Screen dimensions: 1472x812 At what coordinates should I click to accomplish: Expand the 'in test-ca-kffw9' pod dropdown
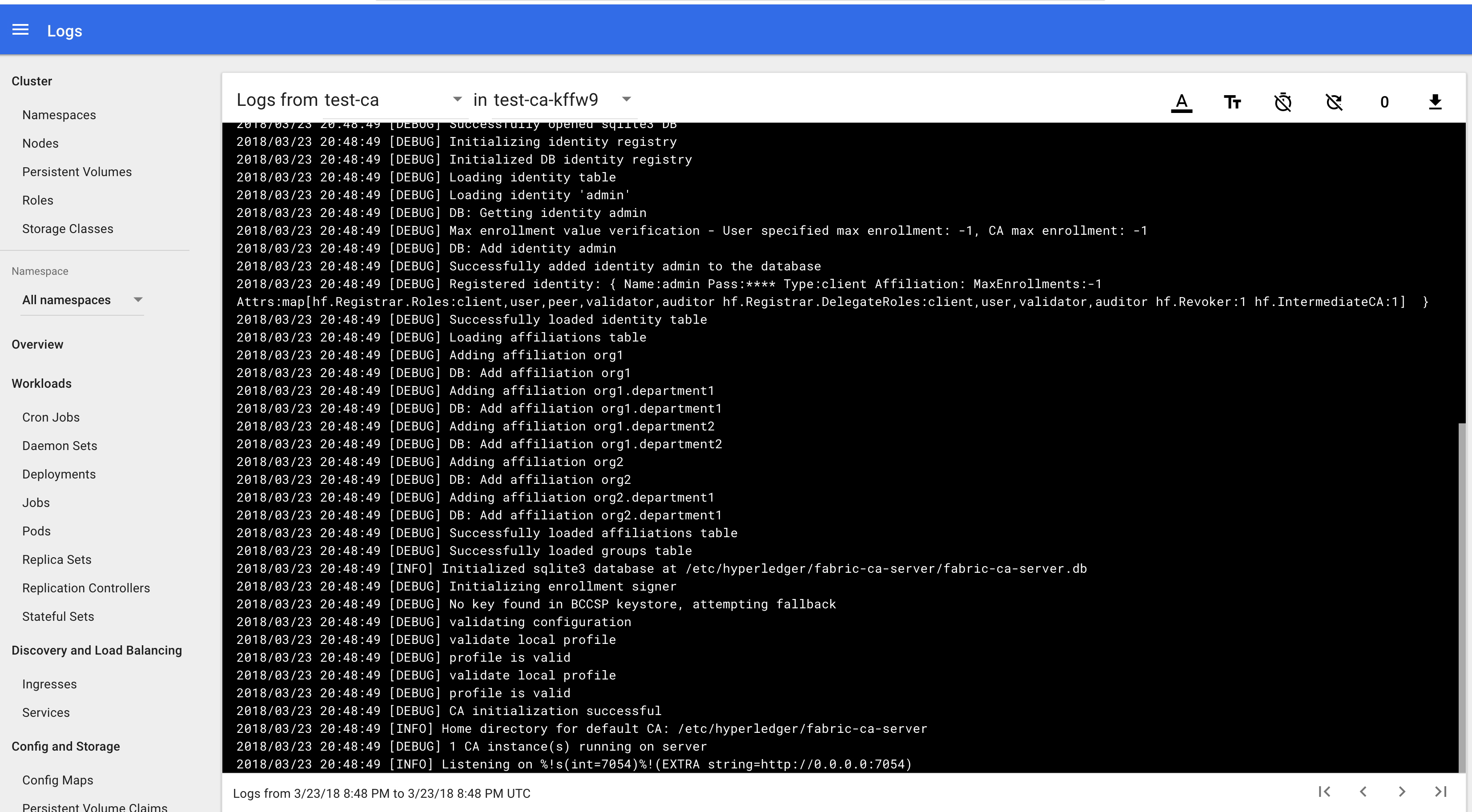tap(626, 100)
